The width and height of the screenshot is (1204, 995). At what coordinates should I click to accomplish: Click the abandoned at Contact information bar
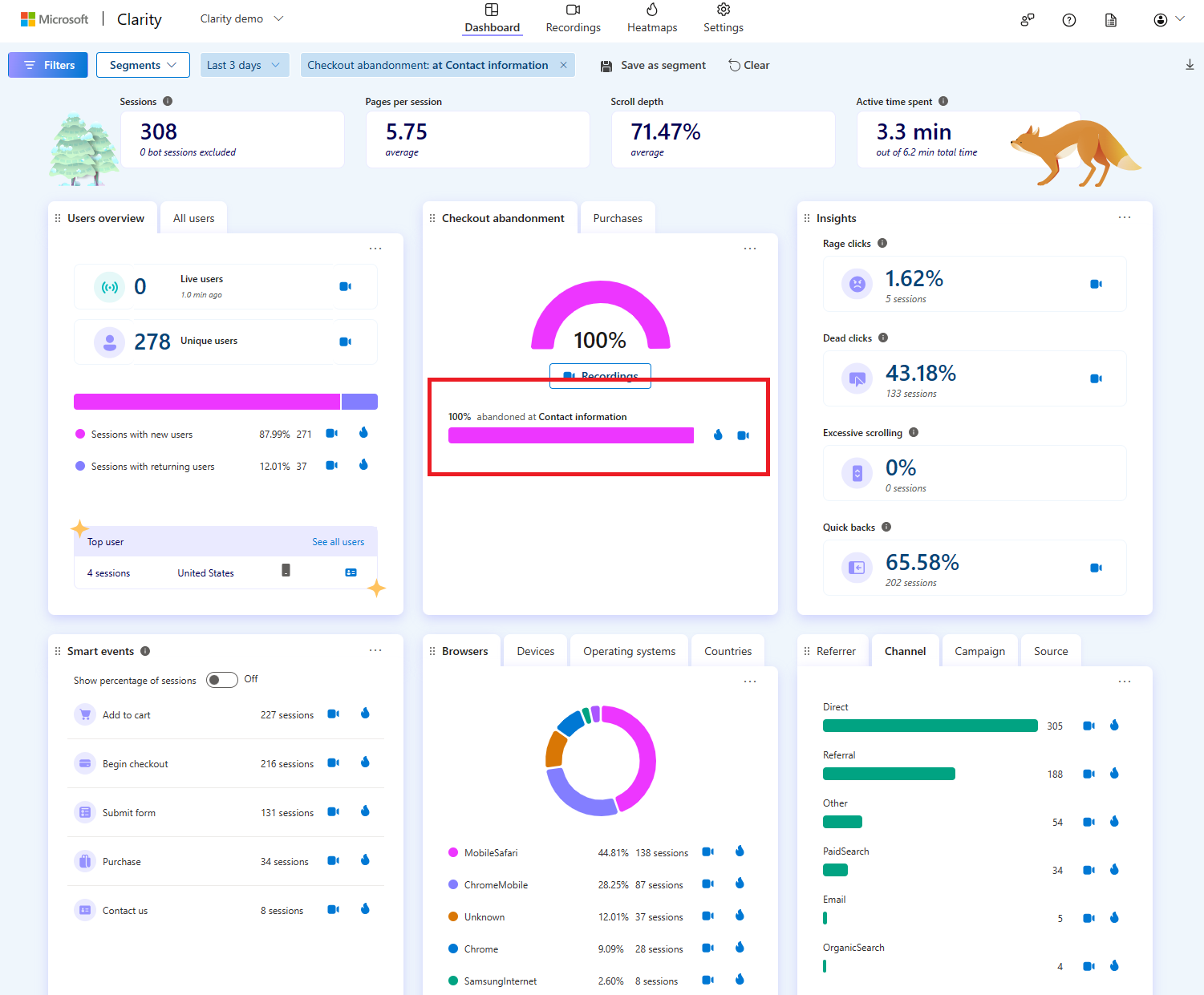571,435
